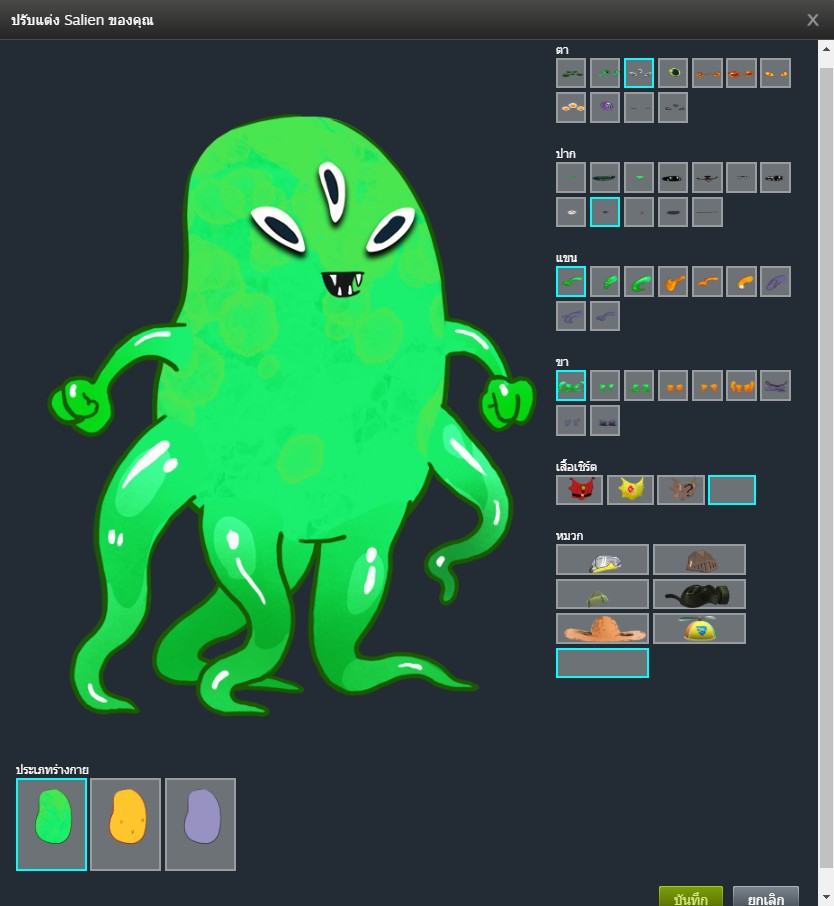Select the orange arm with clawed hand

point(673,281)
